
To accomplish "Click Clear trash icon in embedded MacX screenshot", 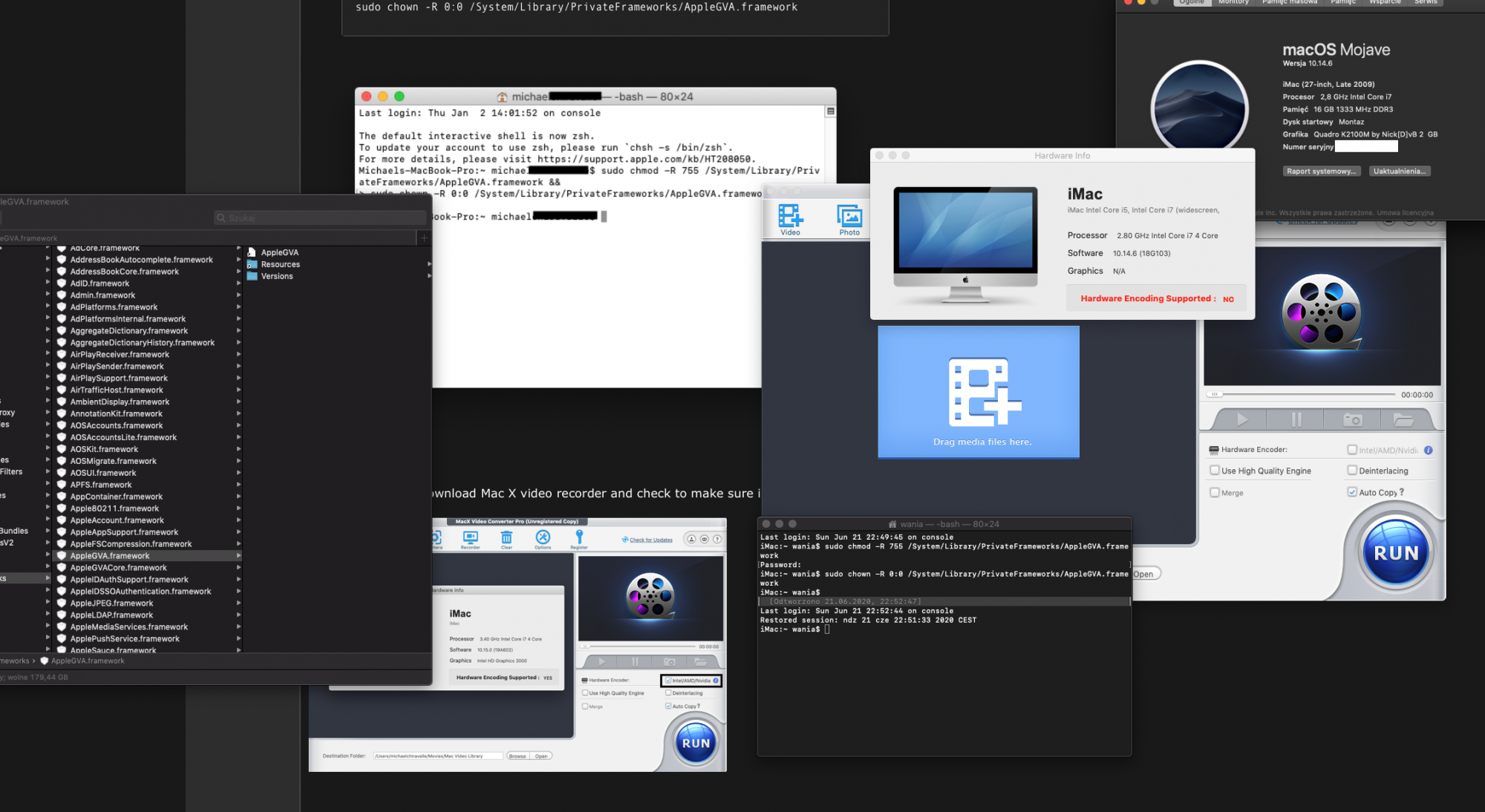I will coord(506,539).
